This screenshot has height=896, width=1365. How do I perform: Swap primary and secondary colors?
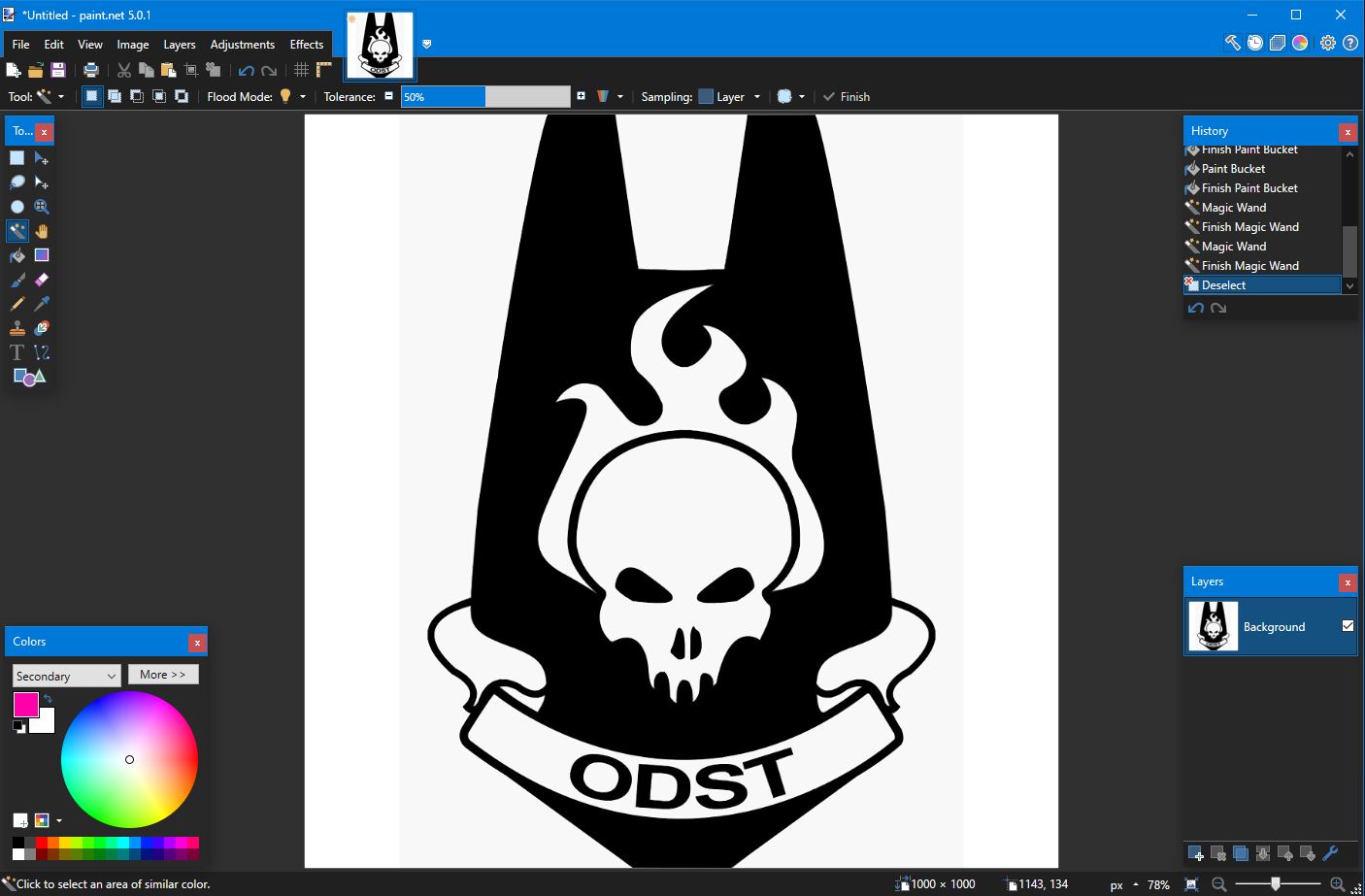click(x=48, y=698)
